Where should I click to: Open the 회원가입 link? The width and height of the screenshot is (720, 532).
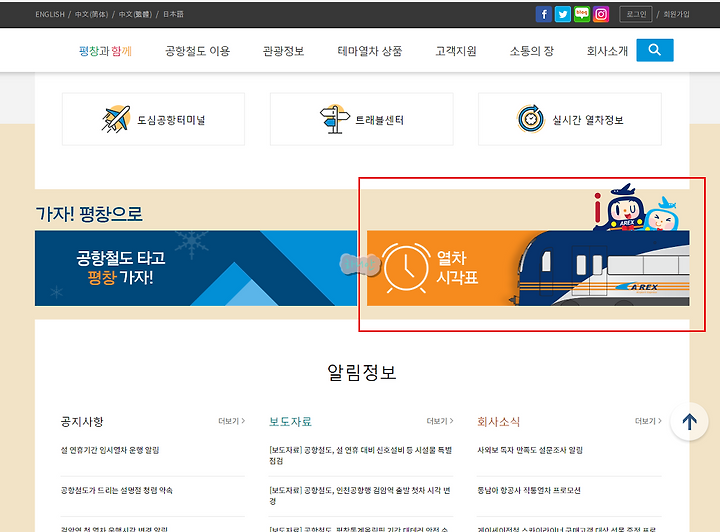click(x=676, y=14)
